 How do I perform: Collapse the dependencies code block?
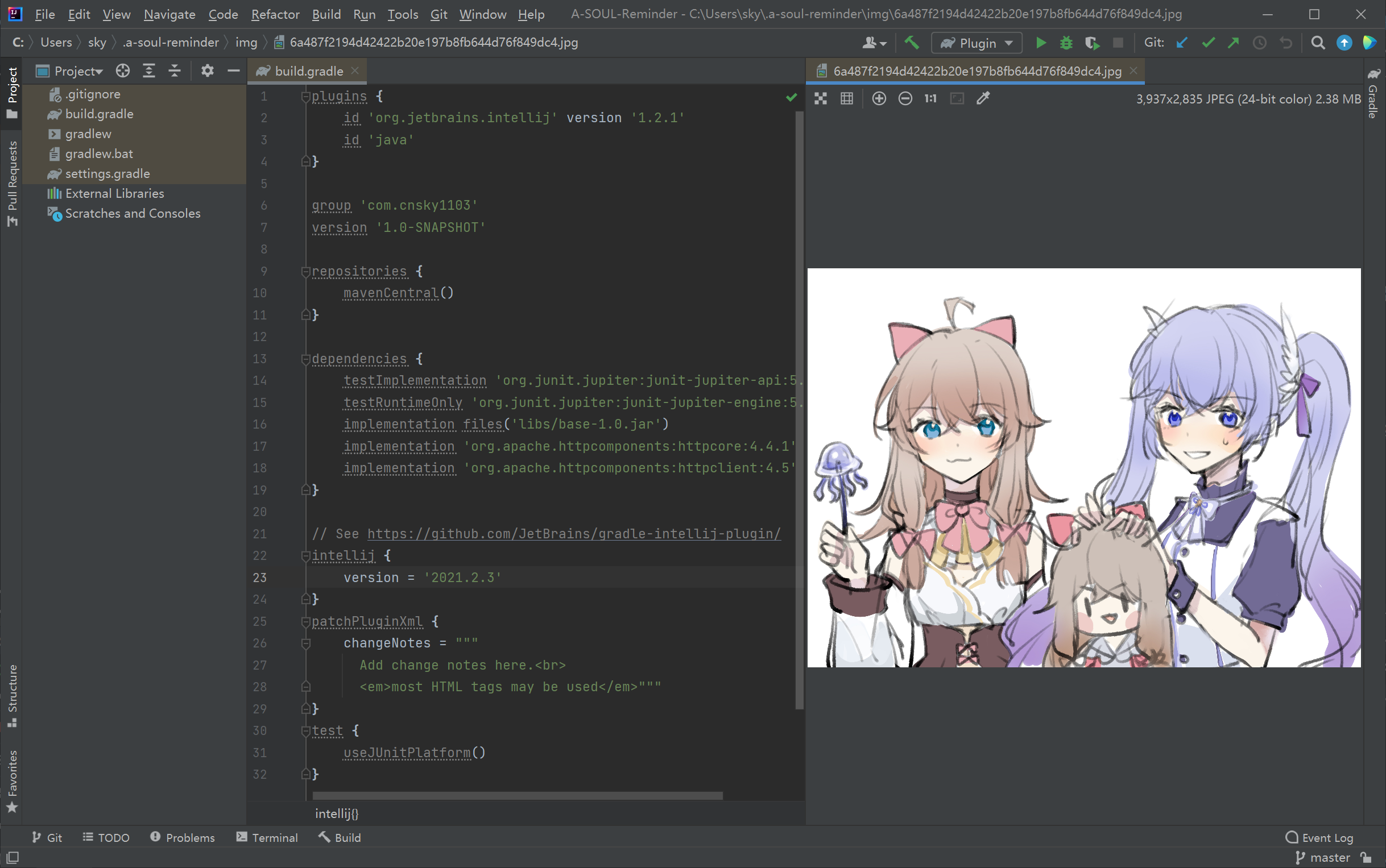click(305, 359)
